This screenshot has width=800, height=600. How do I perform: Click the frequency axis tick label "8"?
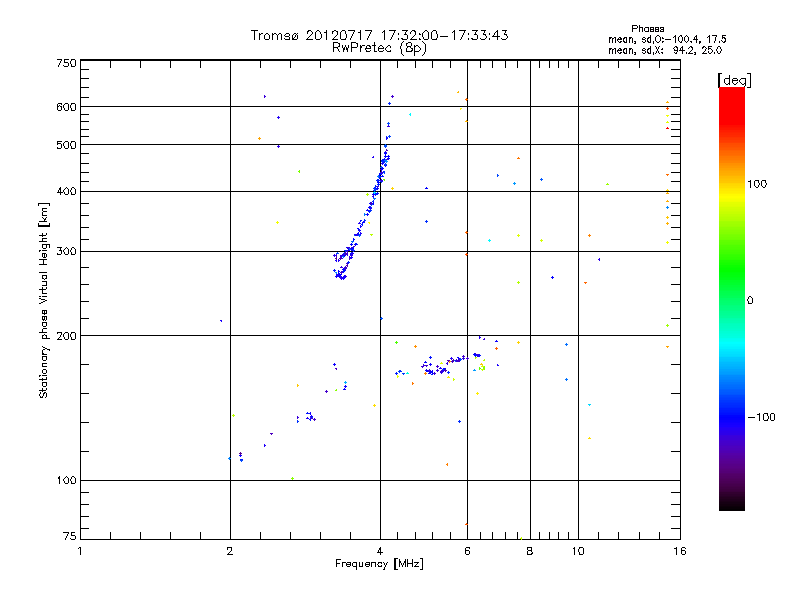click(530, 551)
